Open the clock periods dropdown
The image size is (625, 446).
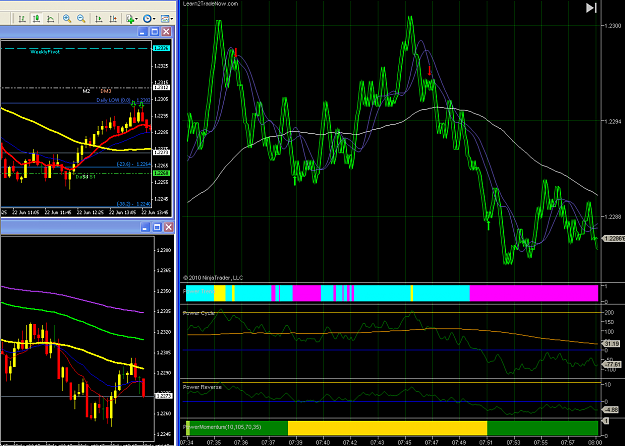point(149,18)
